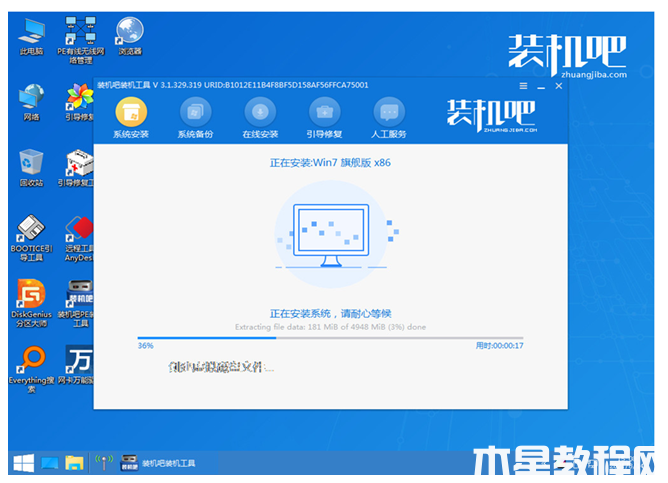Open the 人工服务 chat icon
The width and height of the screenshot is (668, 483).
click(x=389, y=112)
